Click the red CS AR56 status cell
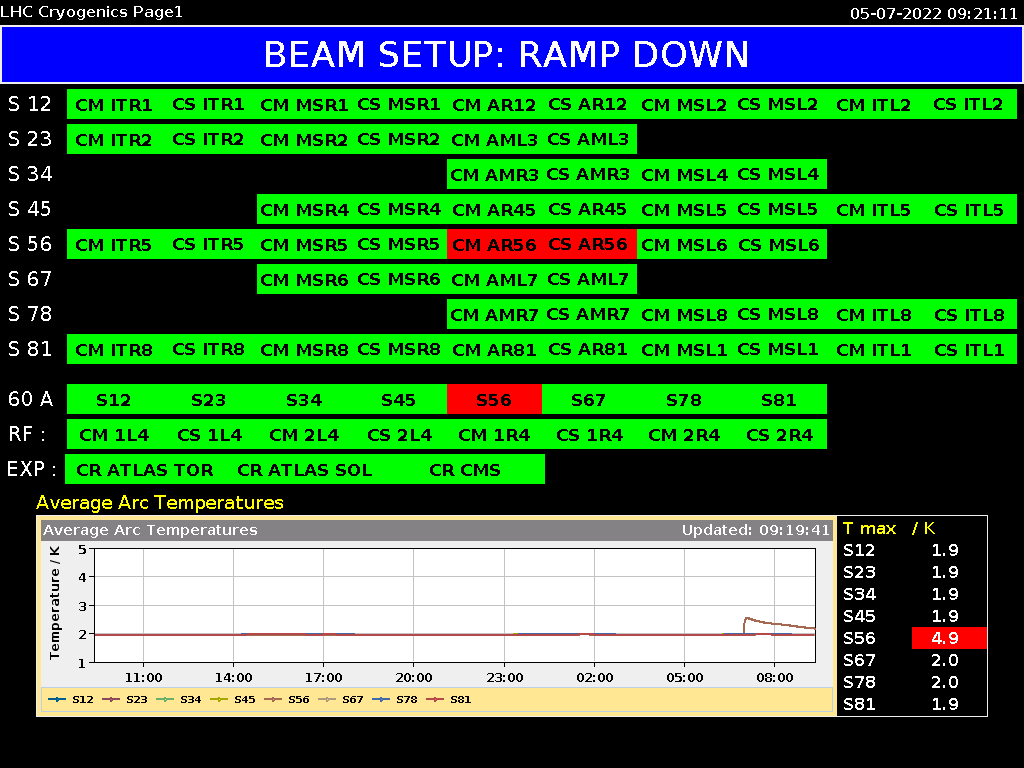 coord(589,244)
